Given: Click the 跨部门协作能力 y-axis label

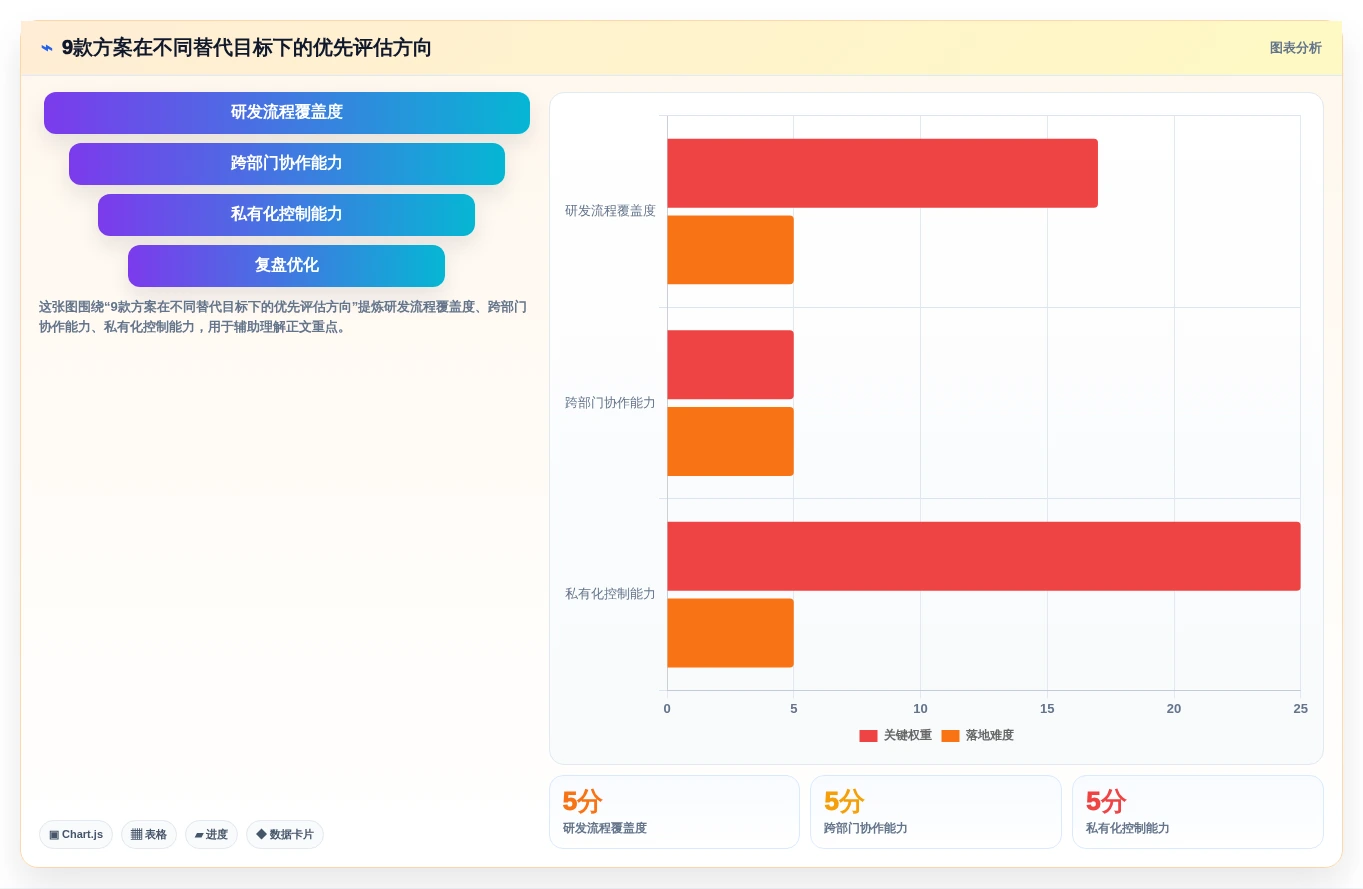Looking at the screenshot, I should click(x=610, y=403).
